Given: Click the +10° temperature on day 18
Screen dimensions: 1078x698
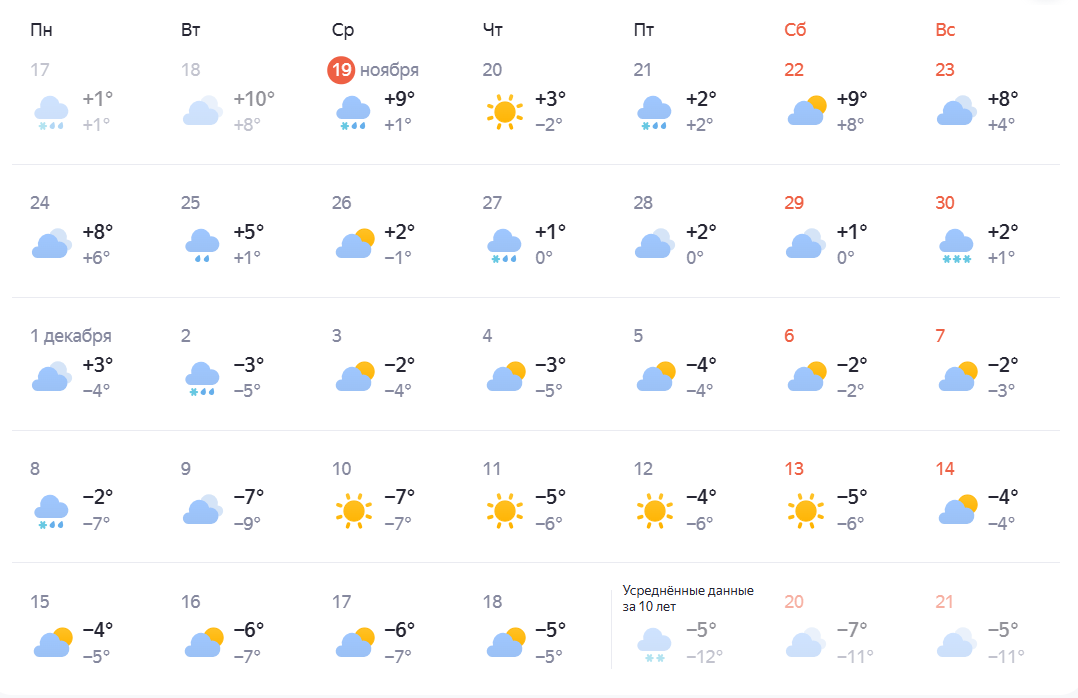Looking at the screenshot, I should pyautogui.click(x=254, y=99).
